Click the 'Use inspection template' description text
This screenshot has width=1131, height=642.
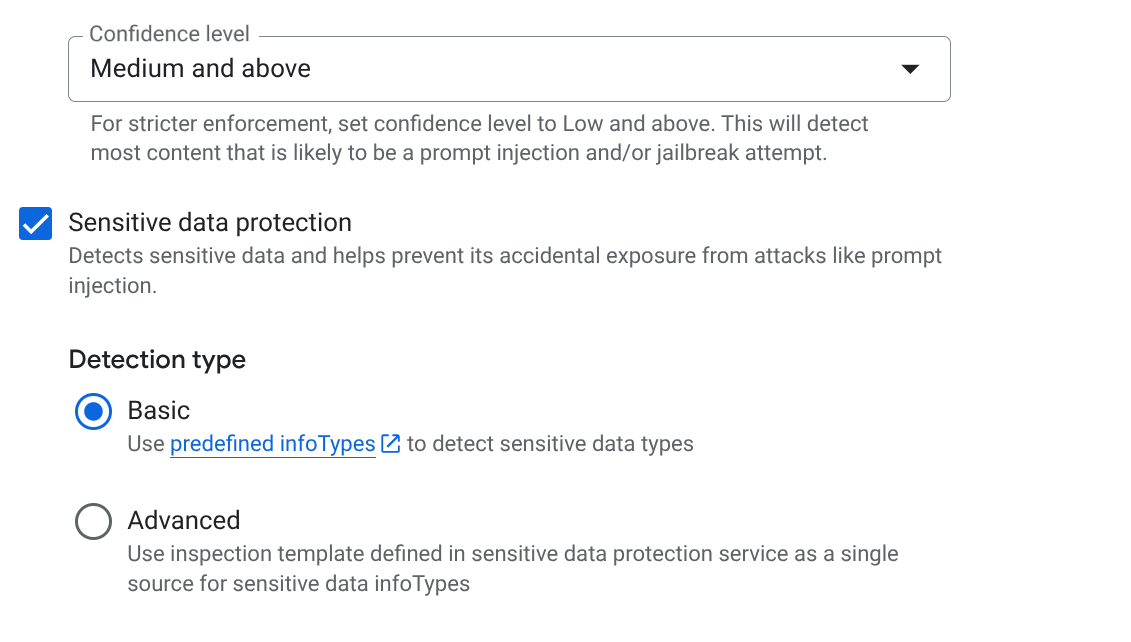point(512,554)
